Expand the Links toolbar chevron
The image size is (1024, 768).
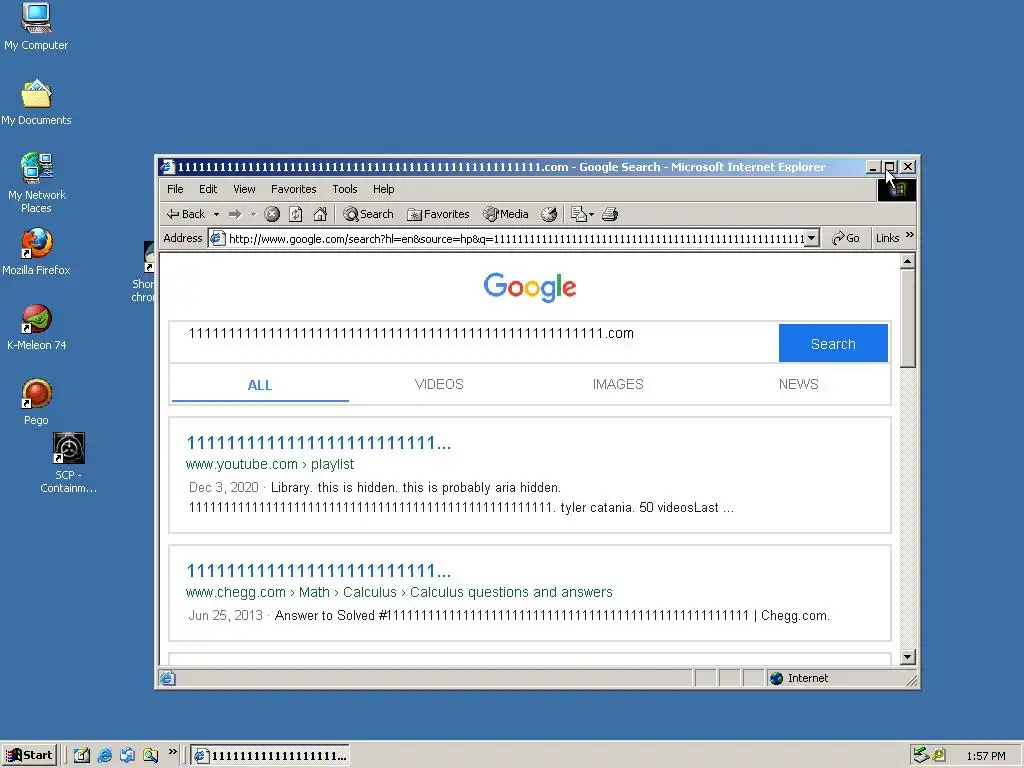pos(910,235)
